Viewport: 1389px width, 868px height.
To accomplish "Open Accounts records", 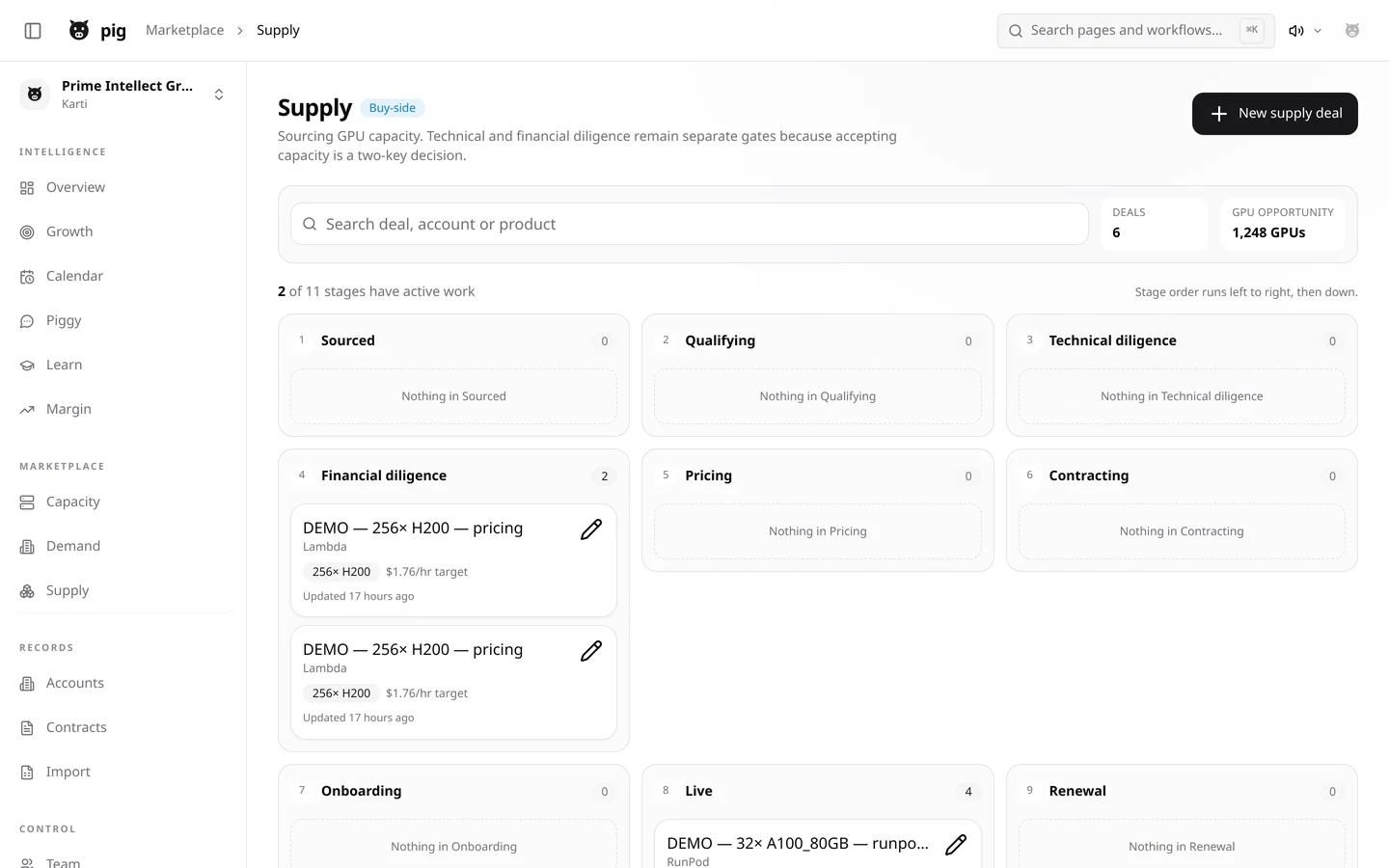I will click(x=123, y=683).
